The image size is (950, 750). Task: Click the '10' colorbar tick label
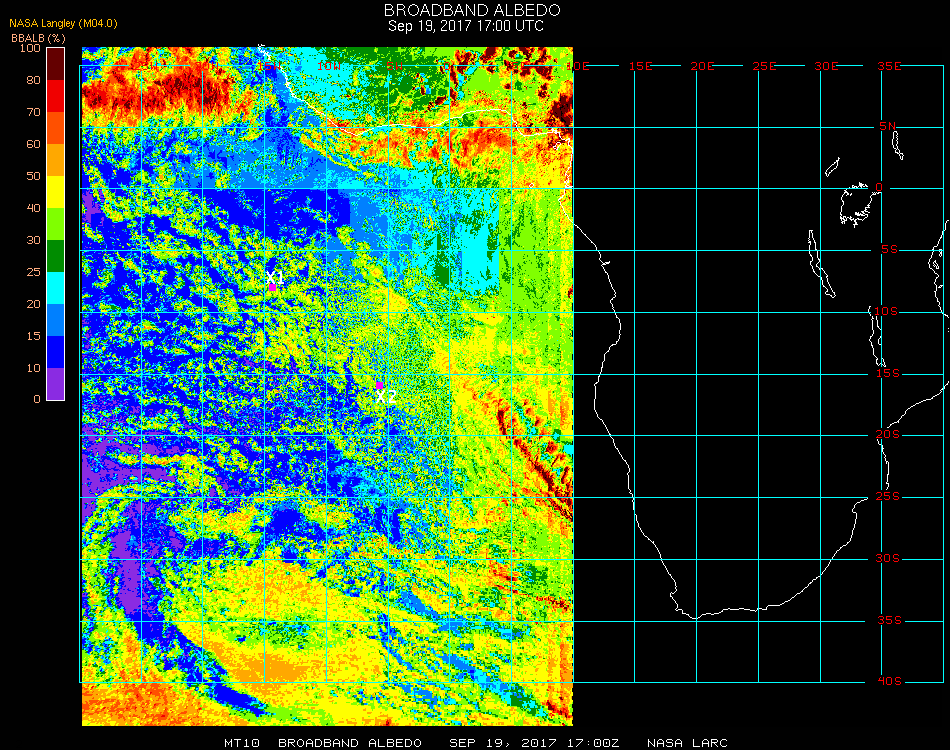(x=33, y=368)
